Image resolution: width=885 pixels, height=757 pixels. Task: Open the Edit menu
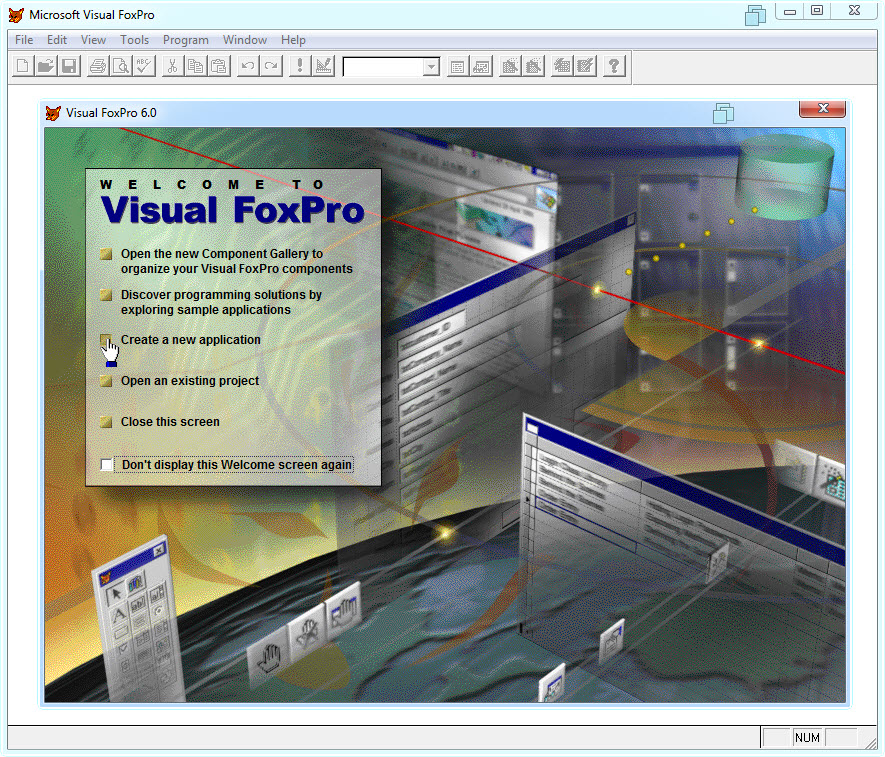tap(56, 40)
